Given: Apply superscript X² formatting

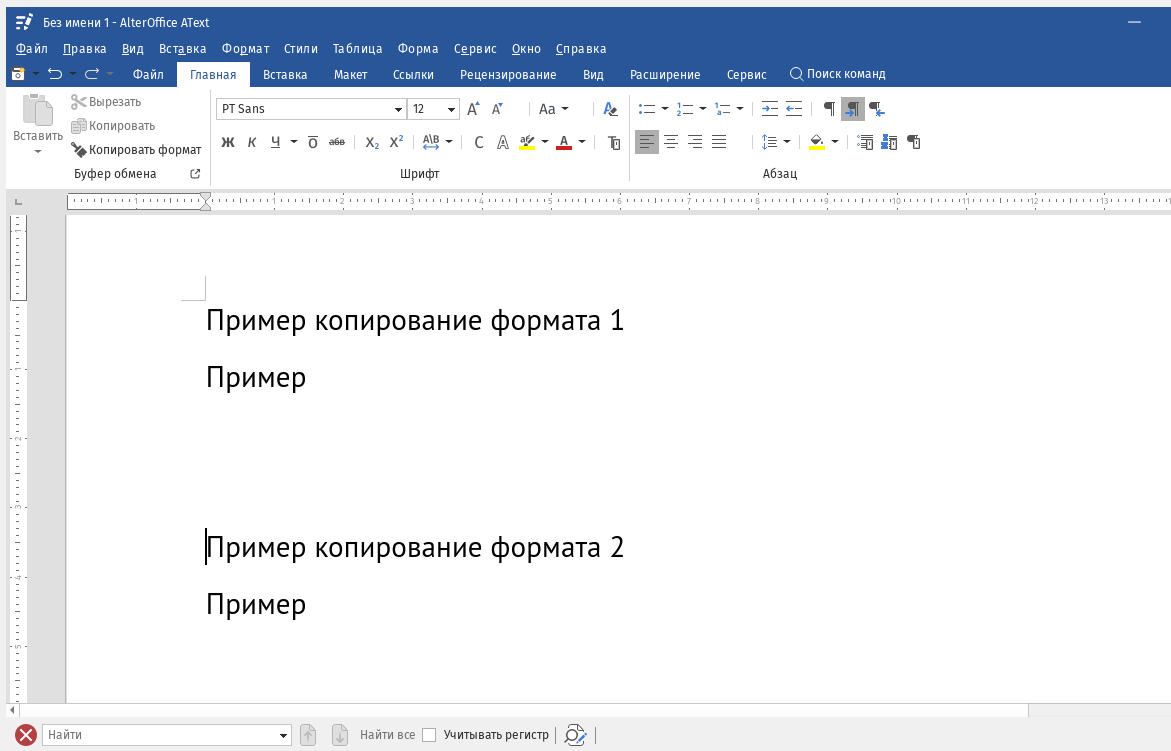Looking at the screenshot, I should (397, 142).
